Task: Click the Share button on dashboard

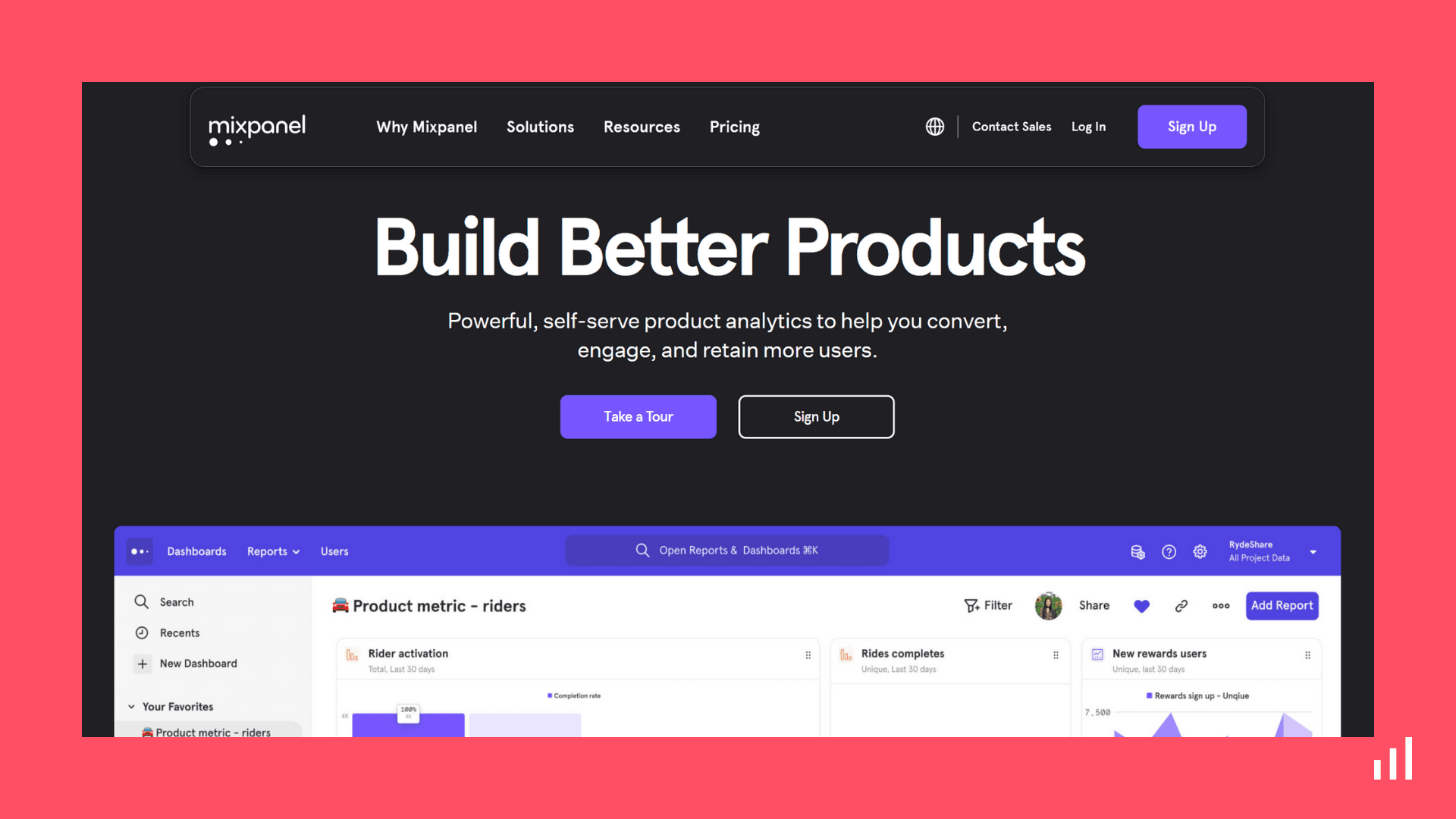Action: pyautogui.click(x=1094, y=605)
